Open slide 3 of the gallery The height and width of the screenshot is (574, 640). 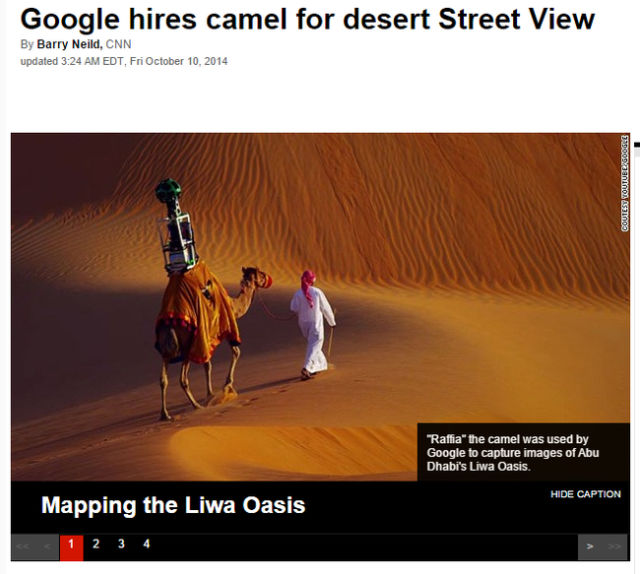(121, 544)
